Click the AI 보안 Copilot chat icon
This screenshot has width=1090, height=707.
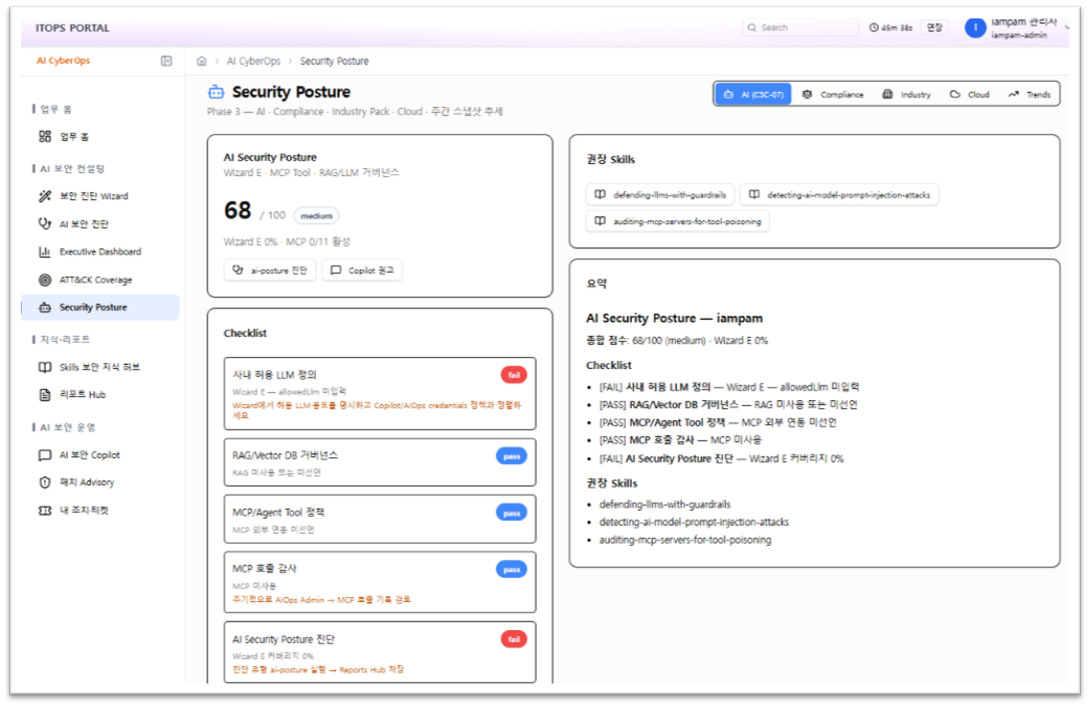coord(45,455)
